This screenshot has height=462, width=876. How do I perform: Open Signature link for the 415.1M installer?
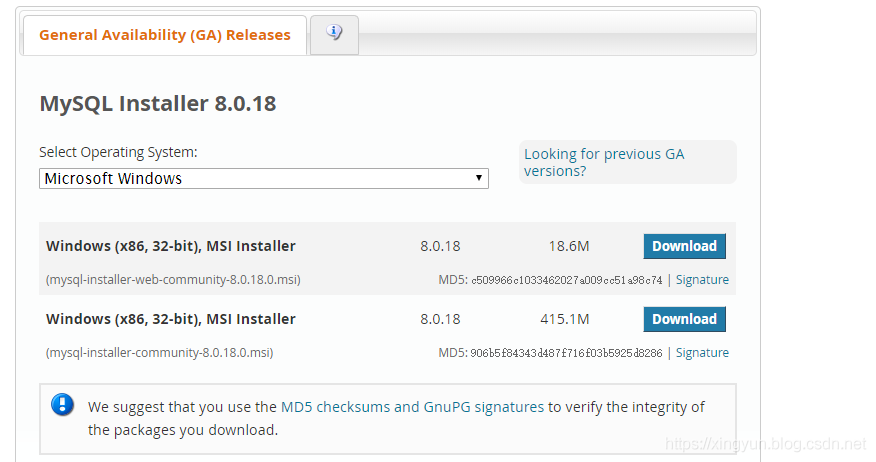(x=702, y=353)
